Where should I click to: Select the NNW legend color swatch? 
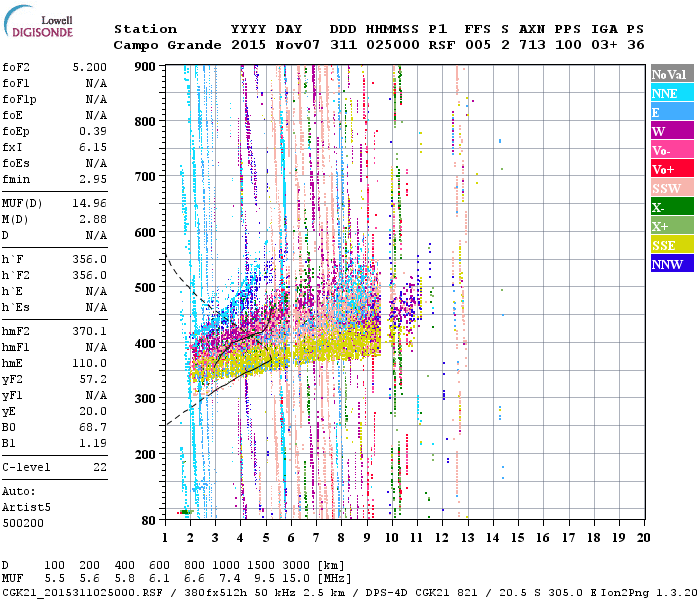pos(672,263)
